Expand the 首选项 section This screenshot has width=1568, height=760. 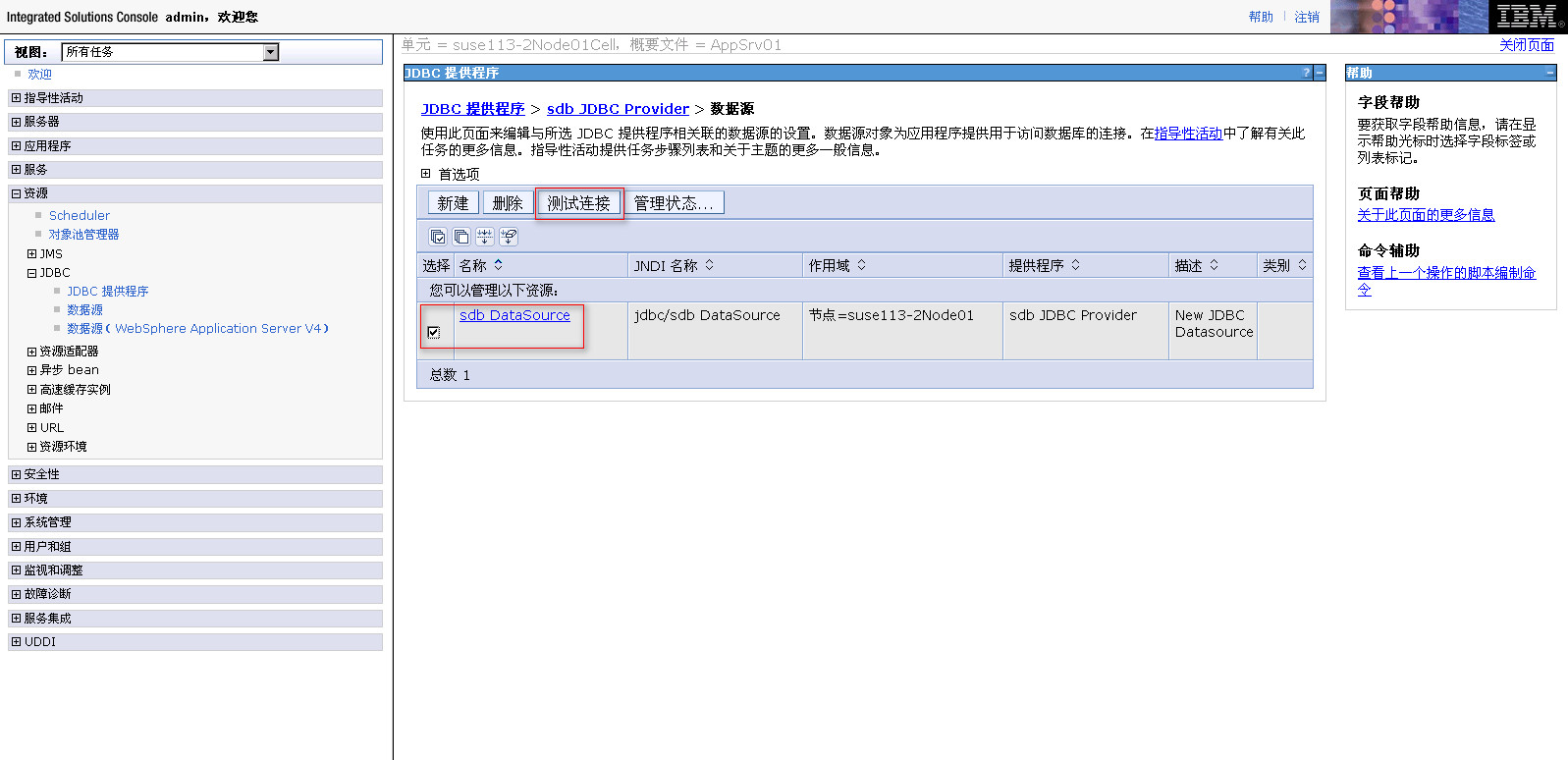tap(426, 174)
